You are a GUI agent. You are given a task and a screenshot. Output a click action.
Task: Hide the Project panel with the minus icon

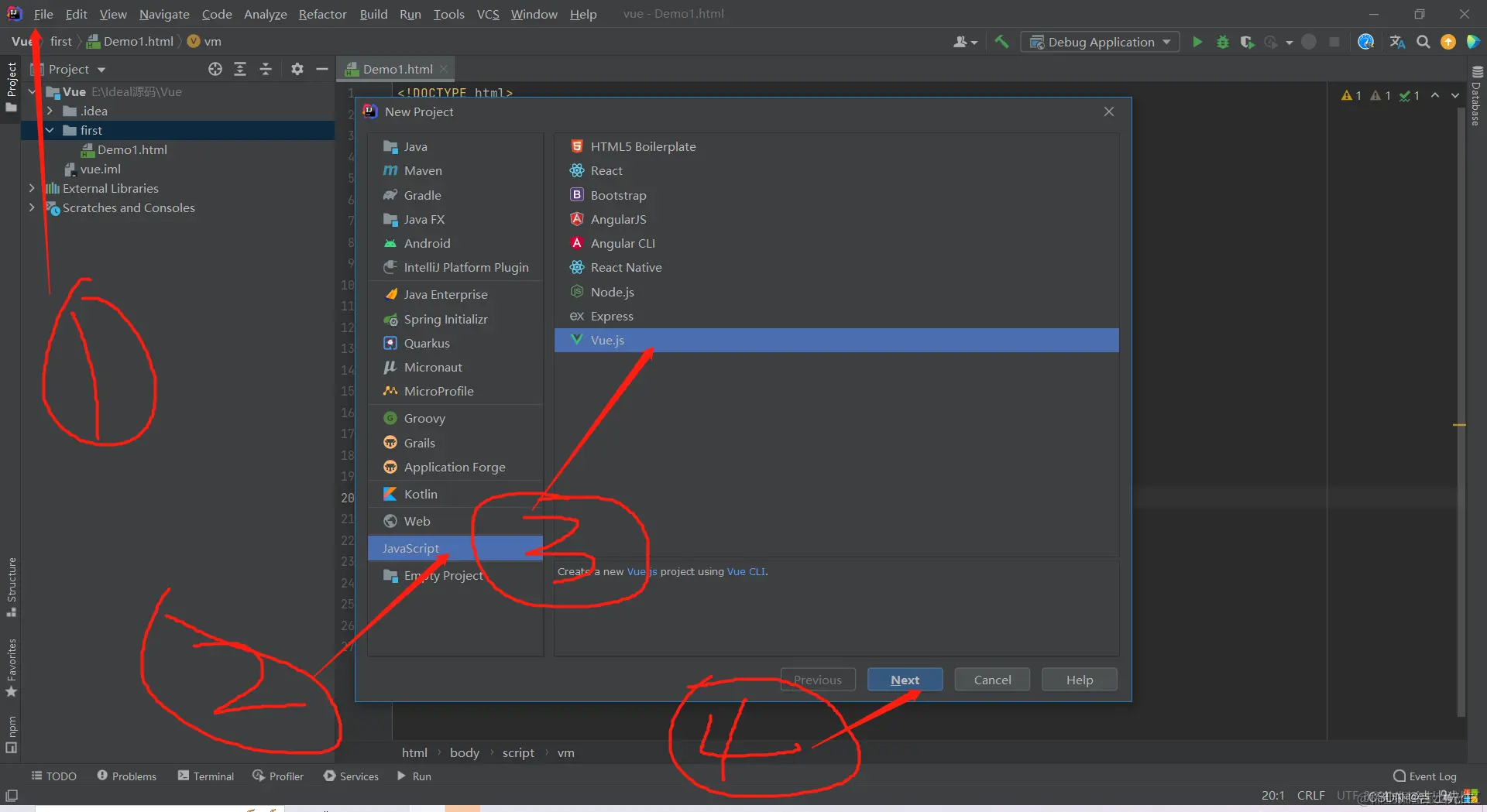pos(322,69)
